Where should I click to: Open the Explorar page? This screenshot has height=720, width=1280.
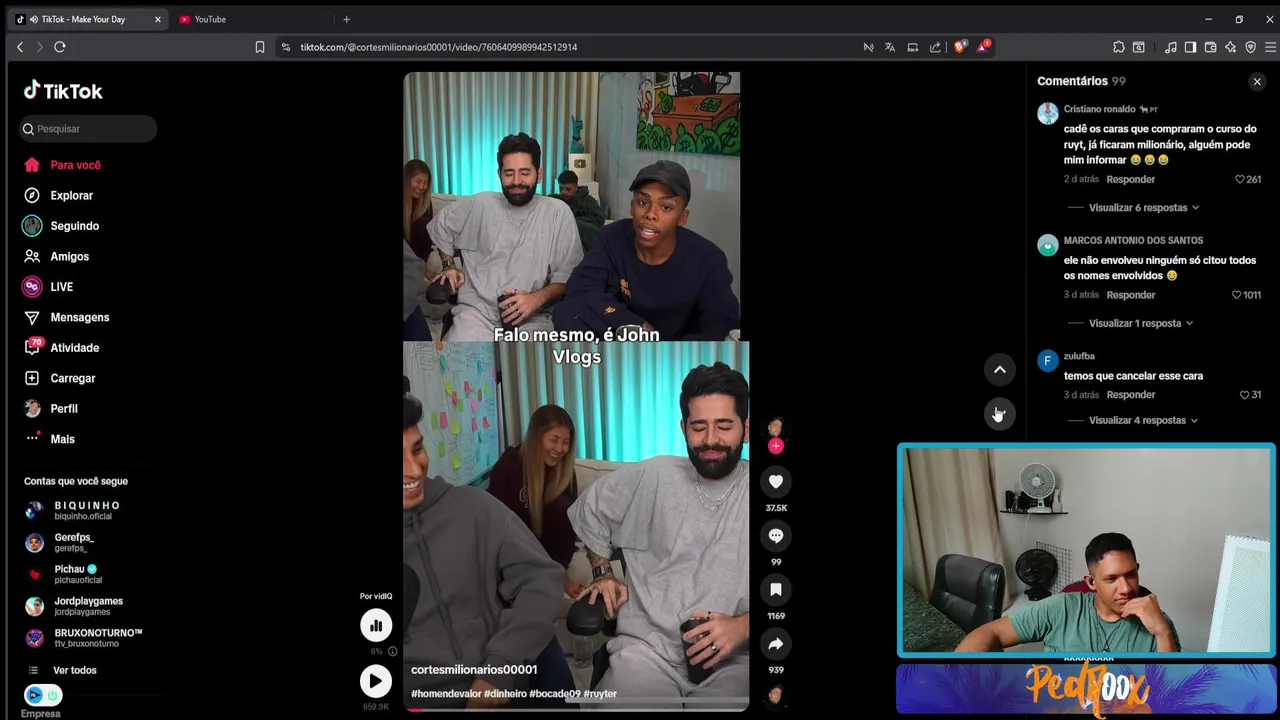coord(58,196)
